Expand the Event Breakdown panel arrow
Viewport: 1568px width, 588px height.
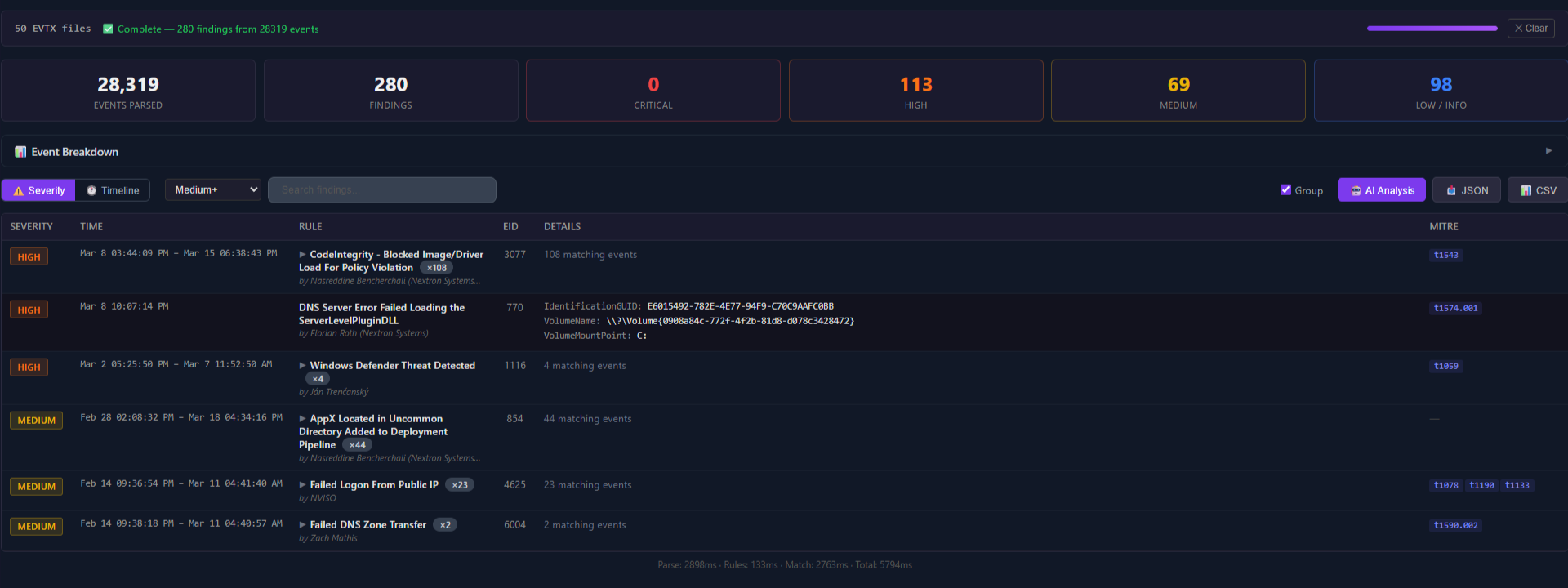[x=1548, y=151]
